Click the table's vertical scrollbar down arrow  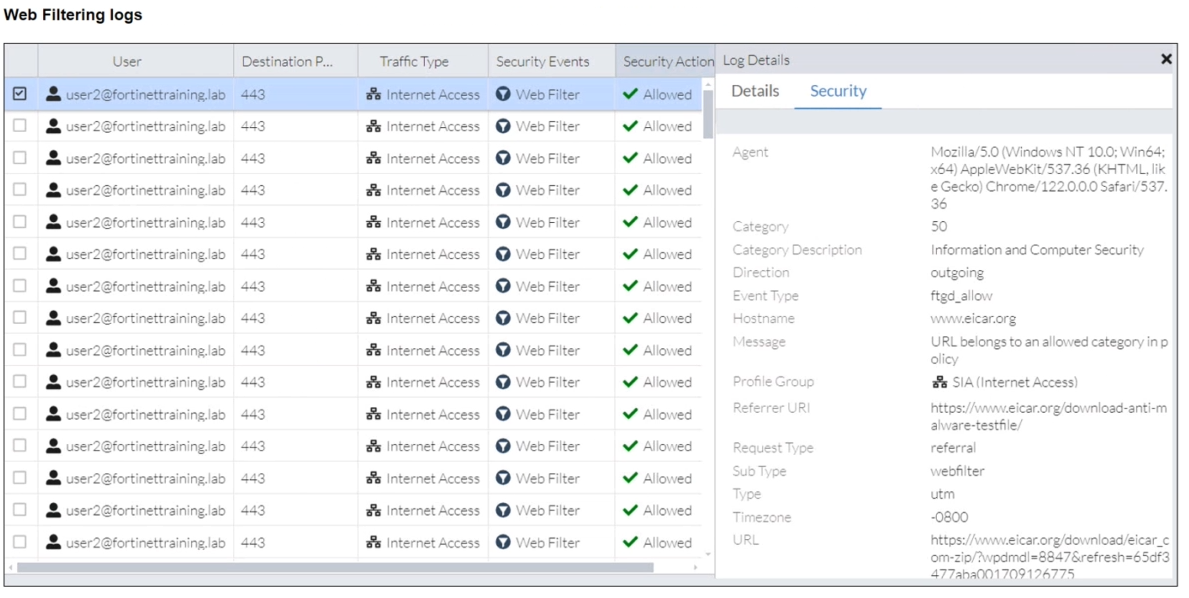pyautogui.click(x=708, y=554)
